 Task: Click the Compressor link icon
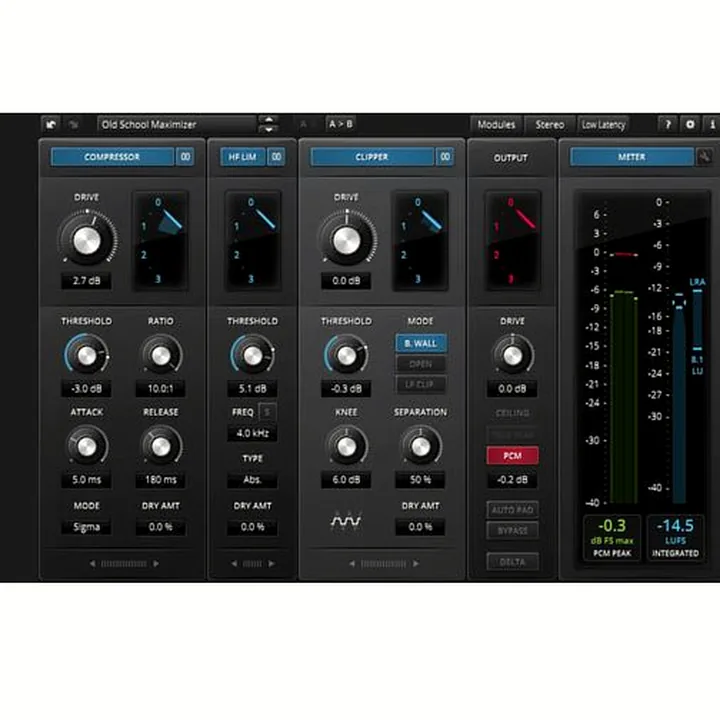185,157
